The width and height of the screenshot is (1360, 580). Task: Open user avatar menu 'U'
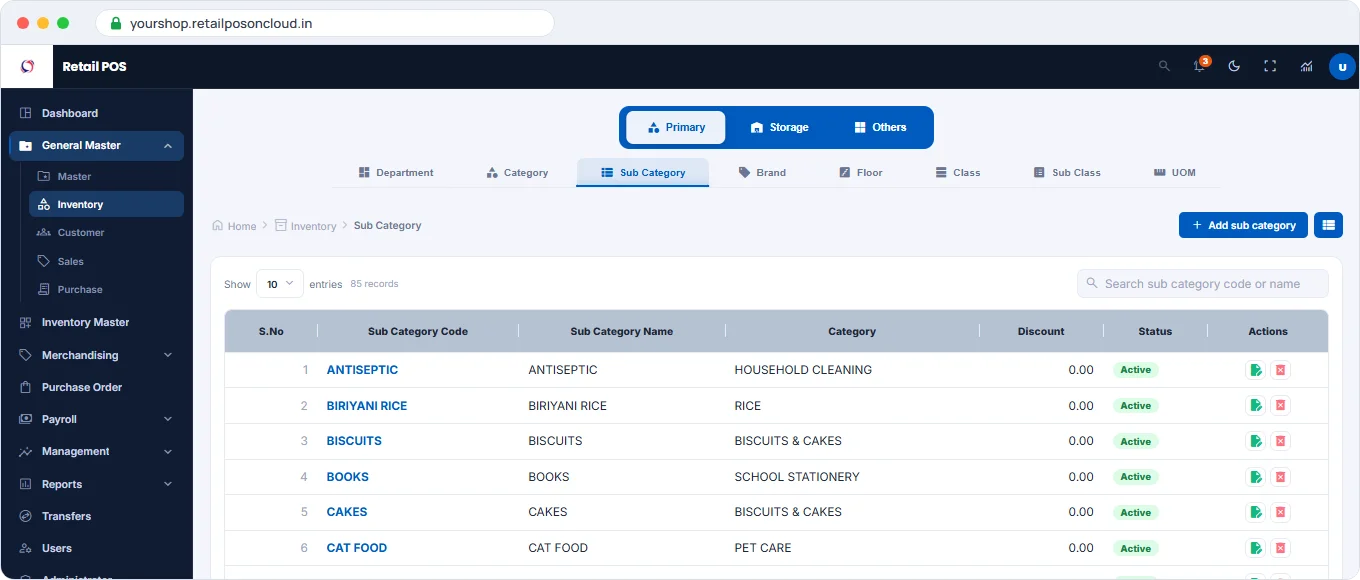(x=1342, y=67)
